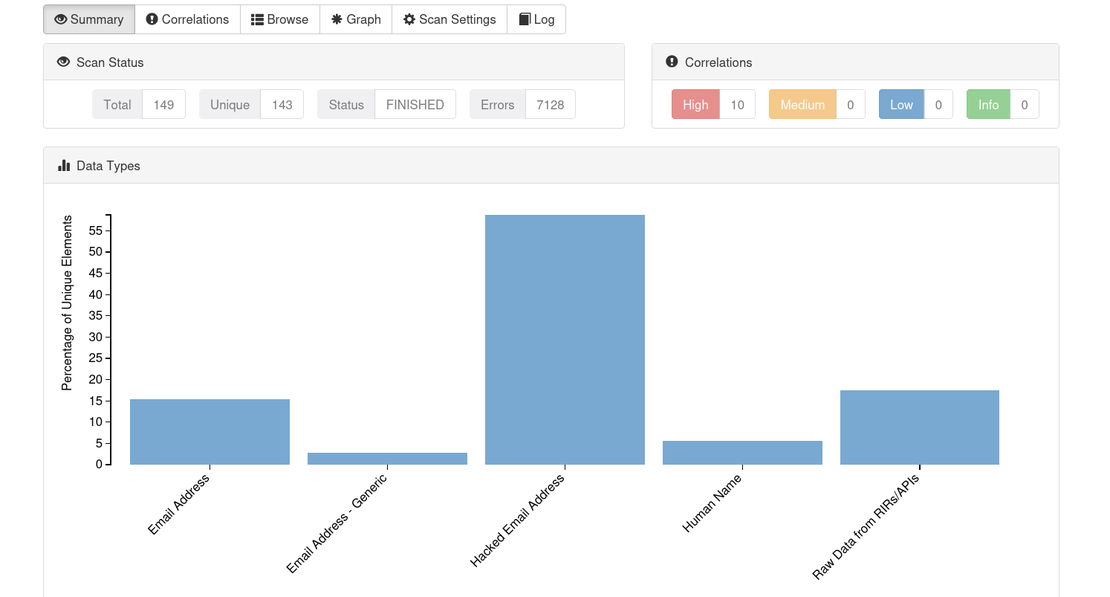Click the Email Address - Generic bar
This screenshot has width=1110, height=597.
[x=387, y=458]
